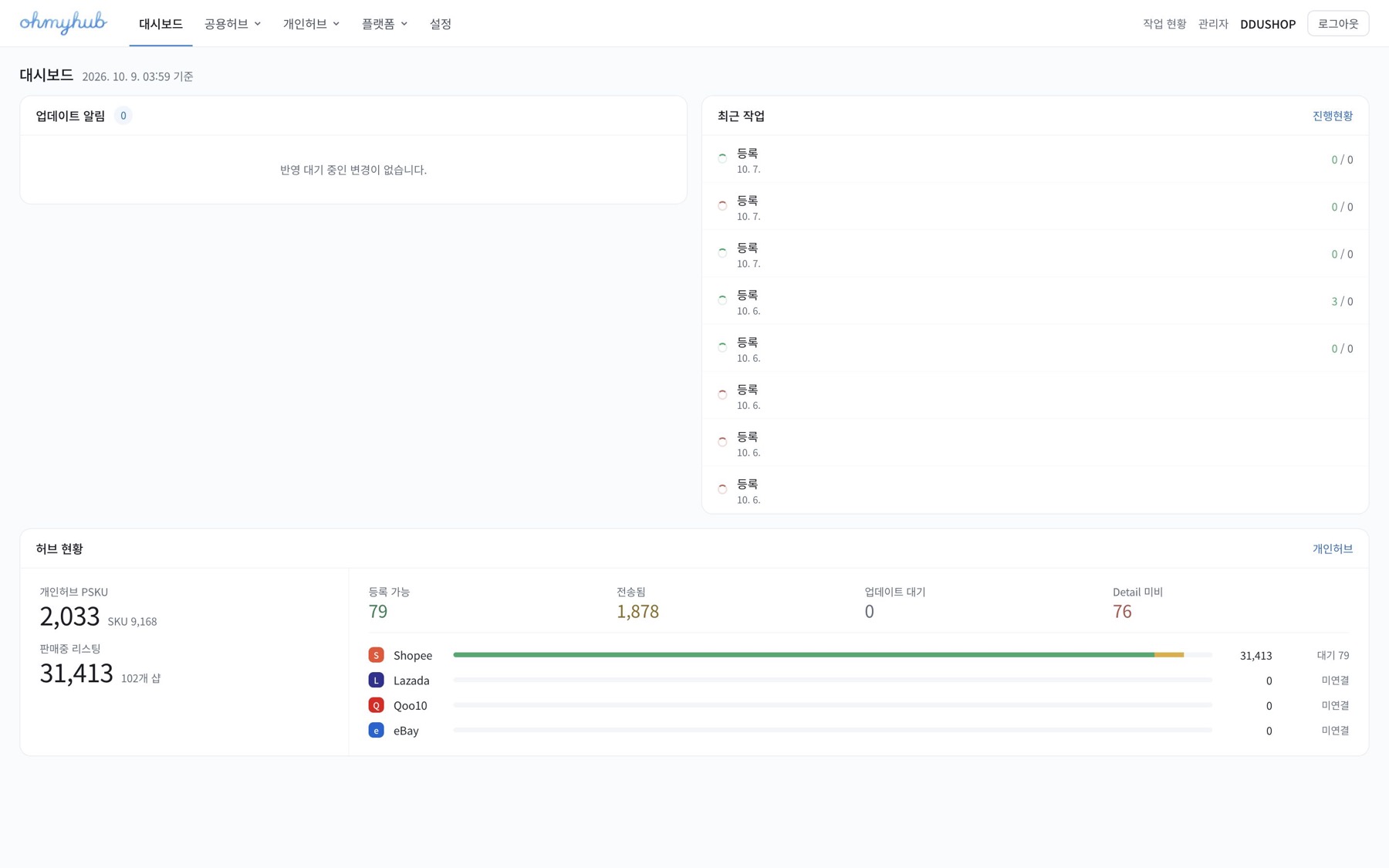Open the 개인허브 link in 허브 현황
Viewport: 1389px width, 868px height.
click(x=1333, y=549)
